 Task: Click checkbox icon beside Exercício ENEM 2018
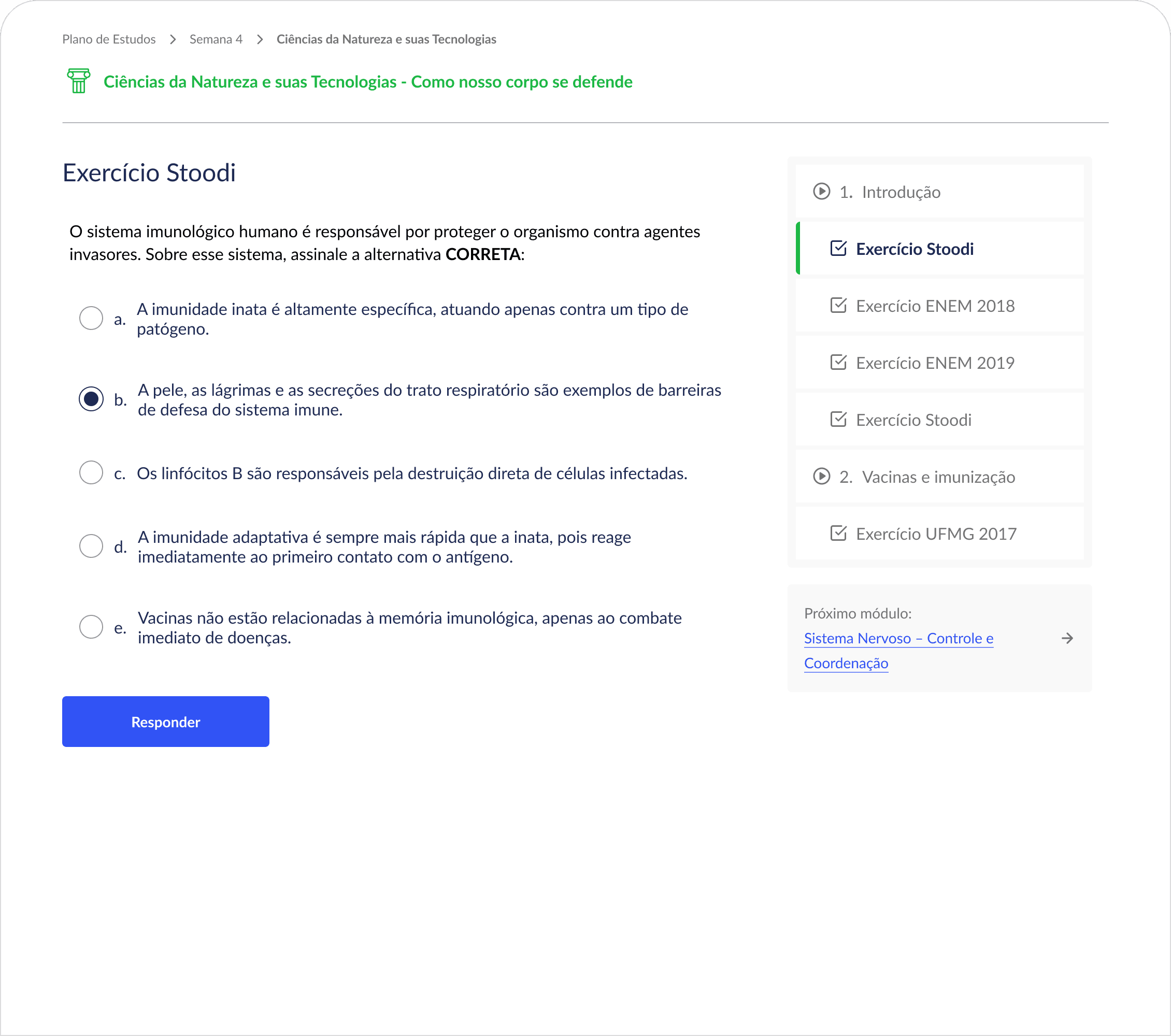click(837, 305)
